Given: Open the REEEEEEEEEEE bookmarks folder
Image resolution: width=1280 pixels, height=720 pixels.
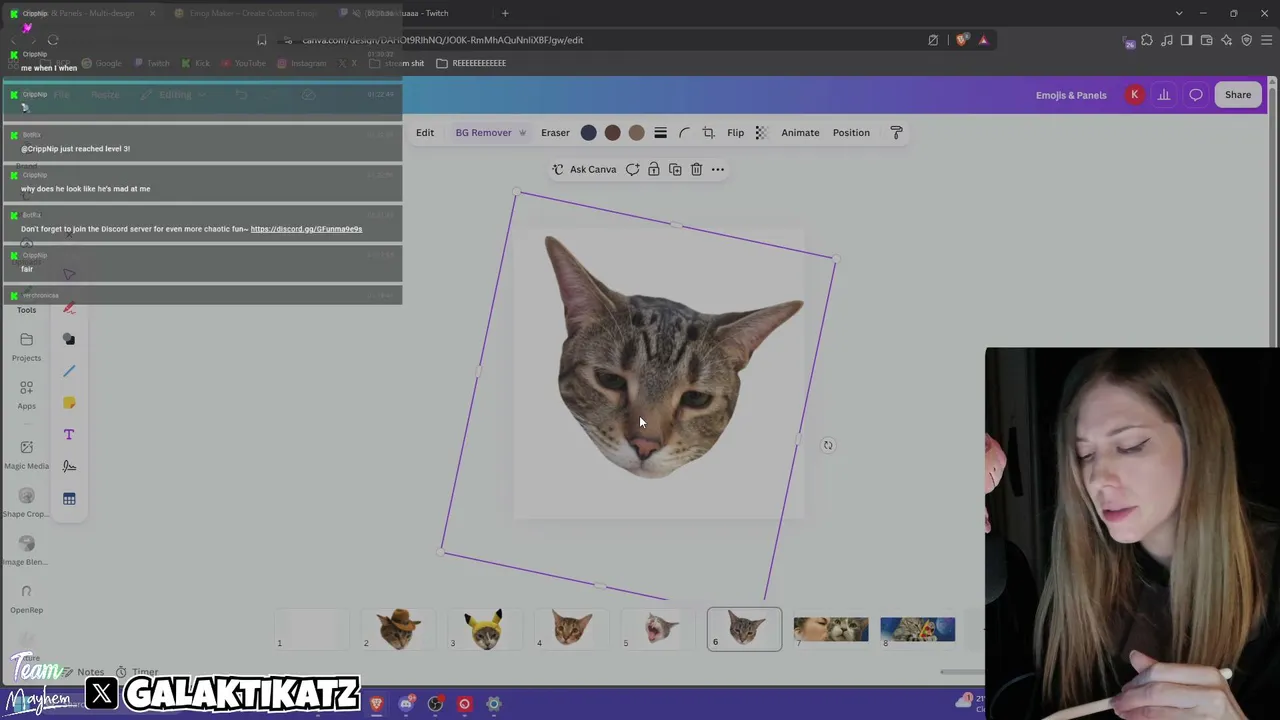Looking at the screenshot, I should pyautogui.click(x=471, y=63).
